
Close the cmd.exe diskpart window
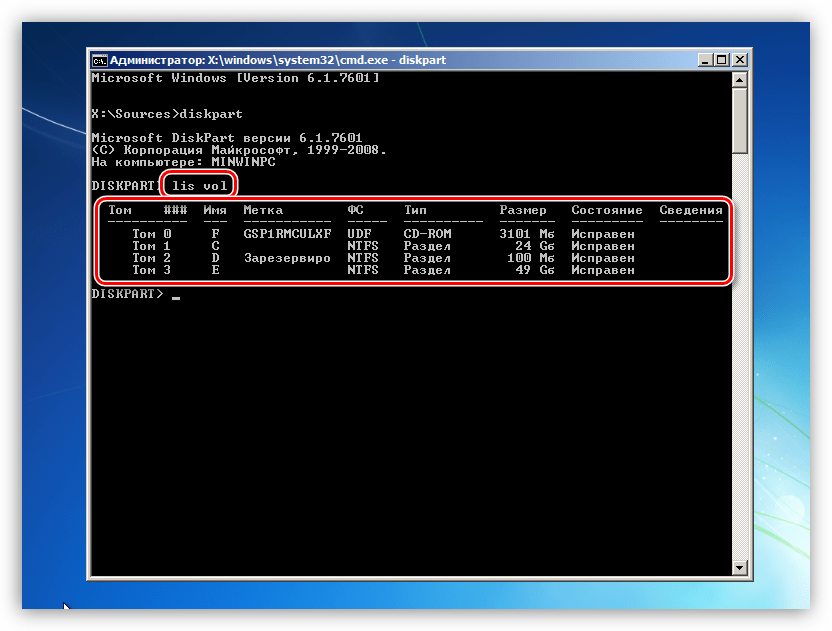click(x=740, y=60)
